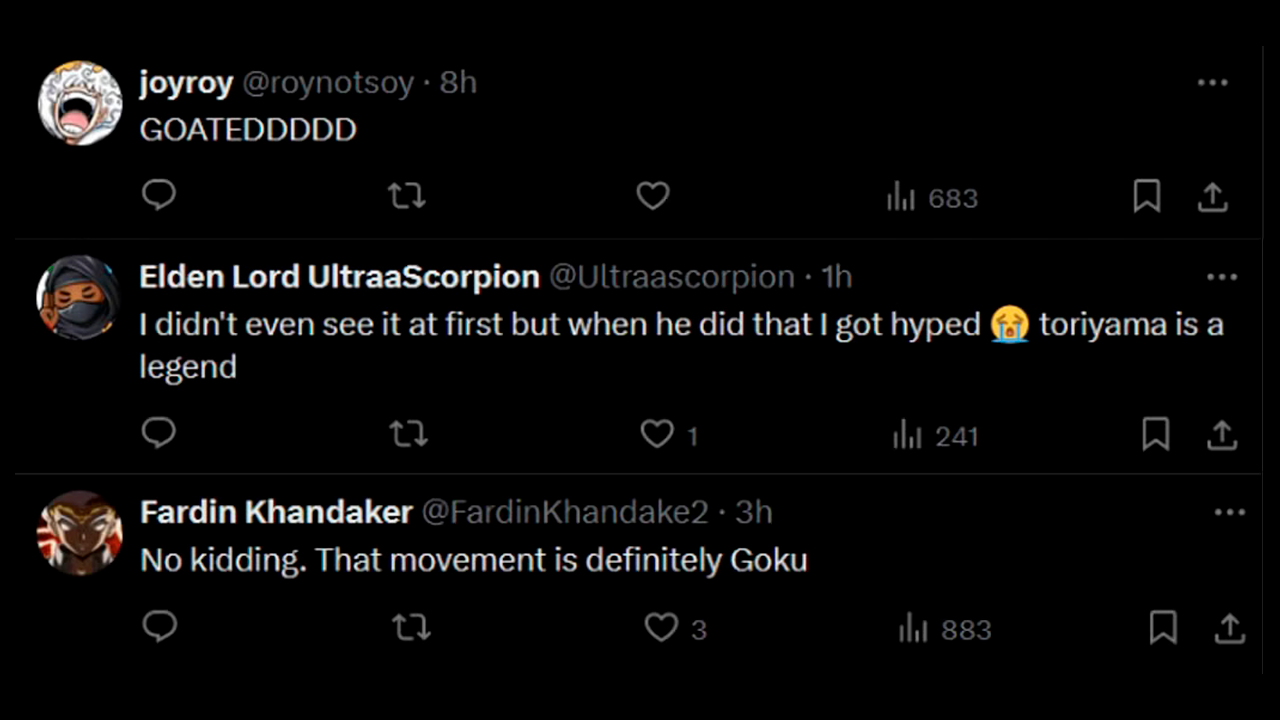
Task: Click Elden Lord UltraaScorpion's avatar
Action: (x=78, y=298)
